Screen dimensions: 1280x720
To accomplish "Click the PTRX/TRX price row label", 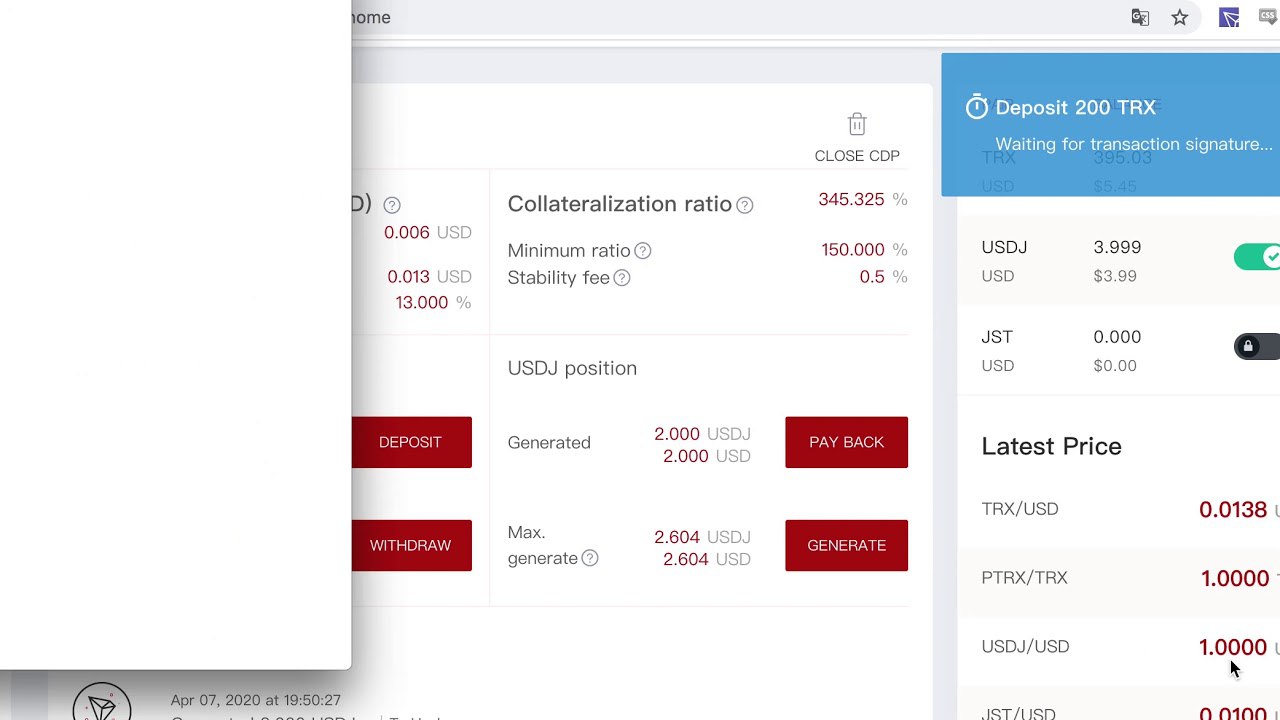I will pos(1024,578).
